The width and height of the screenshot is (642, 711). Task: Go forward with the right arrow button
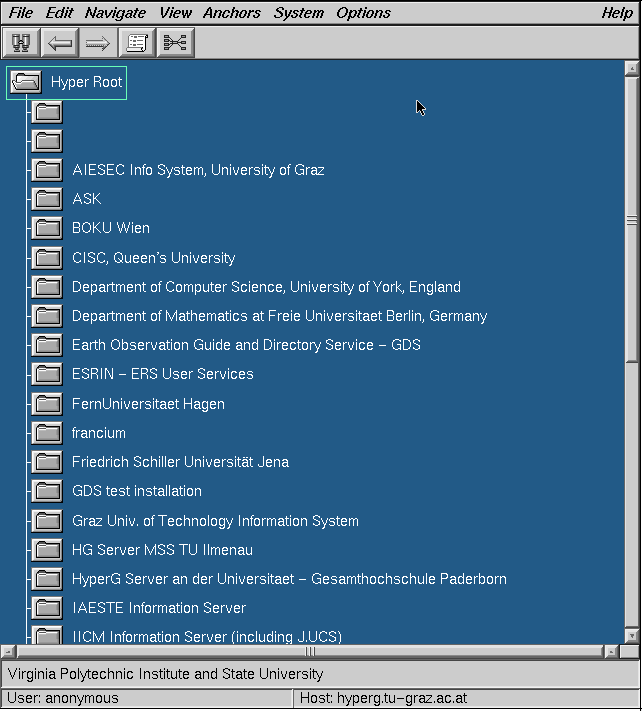coord(98,43)
